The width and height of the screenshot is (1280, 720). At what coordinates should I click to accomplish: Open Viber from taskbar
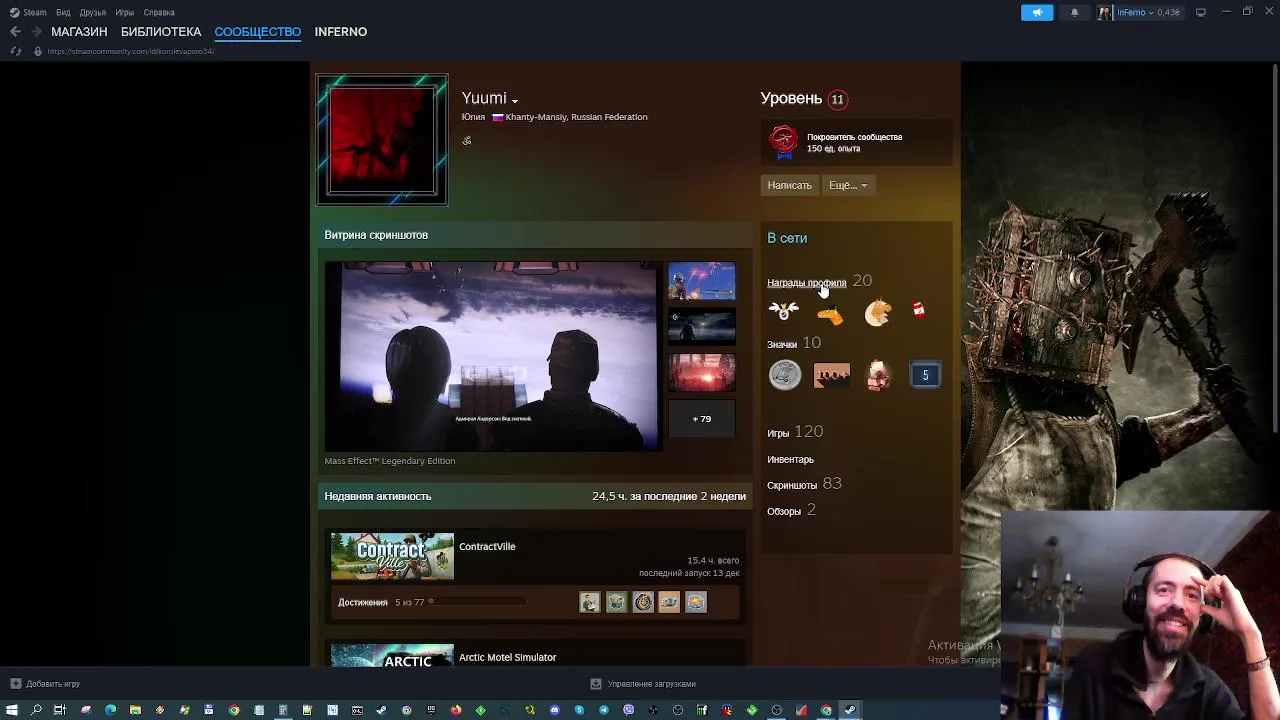628,710
